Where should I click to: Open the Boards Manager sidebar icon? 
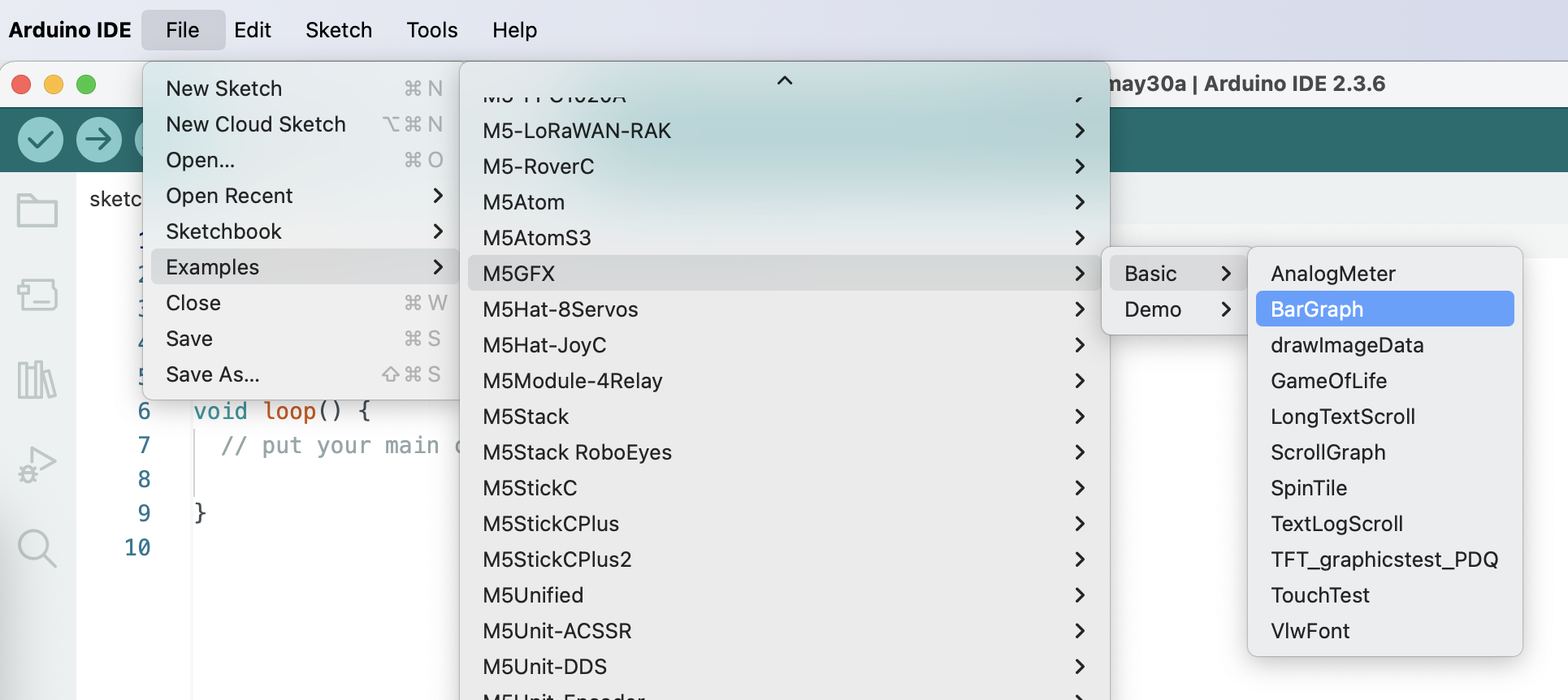[x=37, y=295]
